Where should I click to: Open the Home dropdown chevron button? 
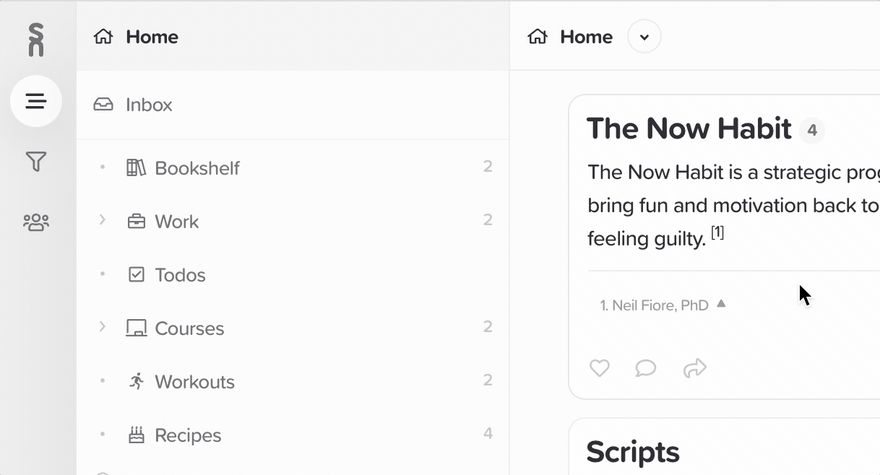tap(644, 37)
